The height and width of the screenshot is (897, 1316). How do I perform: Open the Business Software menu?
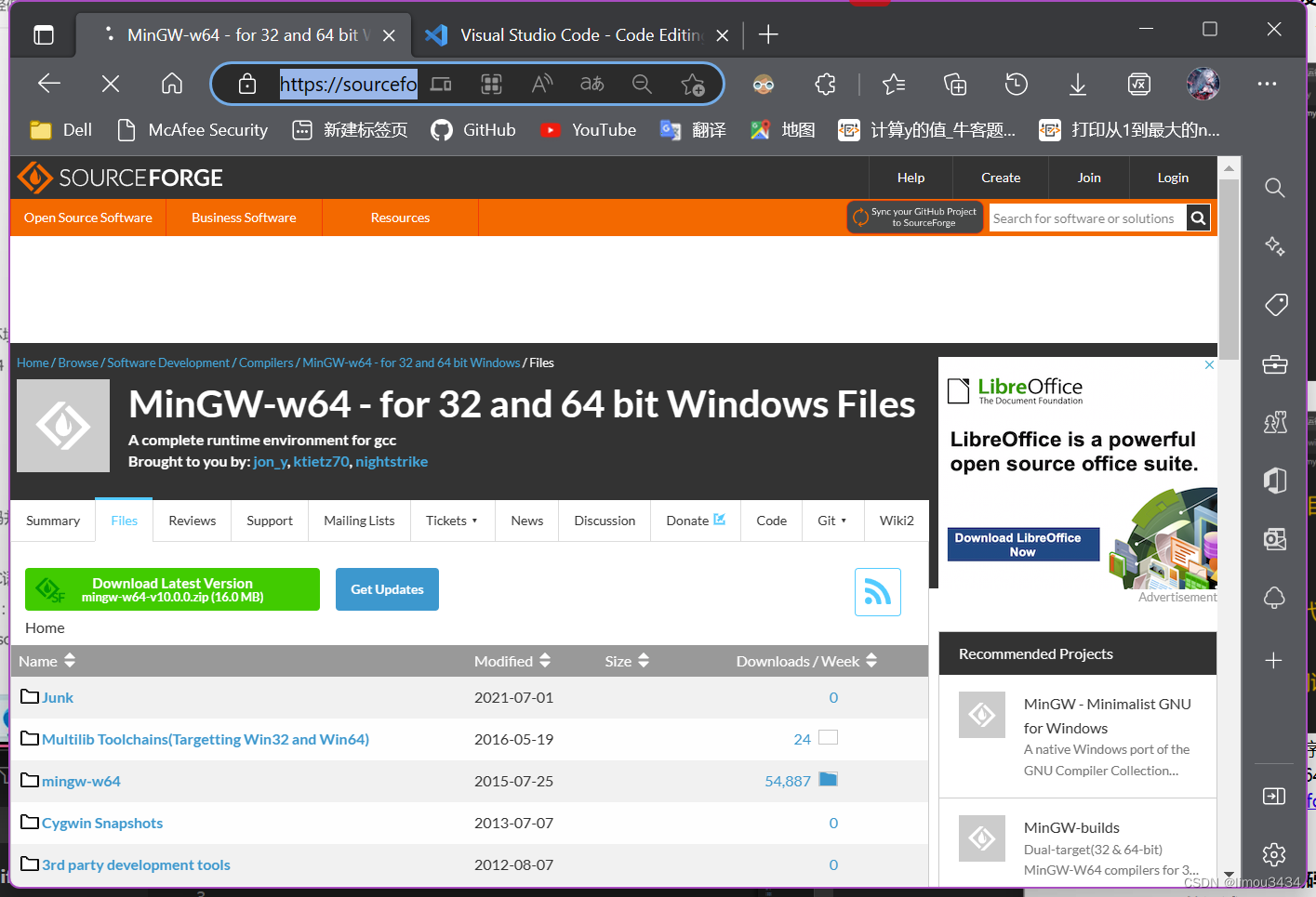[x=244, y=218]
